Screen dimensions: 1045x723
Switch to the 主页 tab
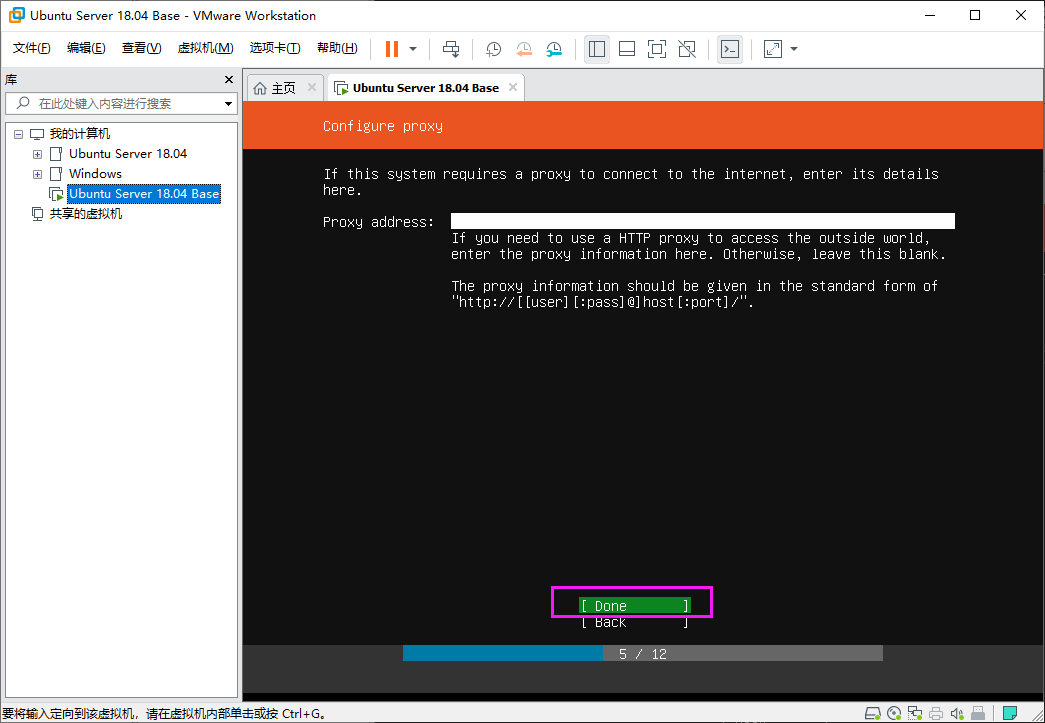pos(285,88)
